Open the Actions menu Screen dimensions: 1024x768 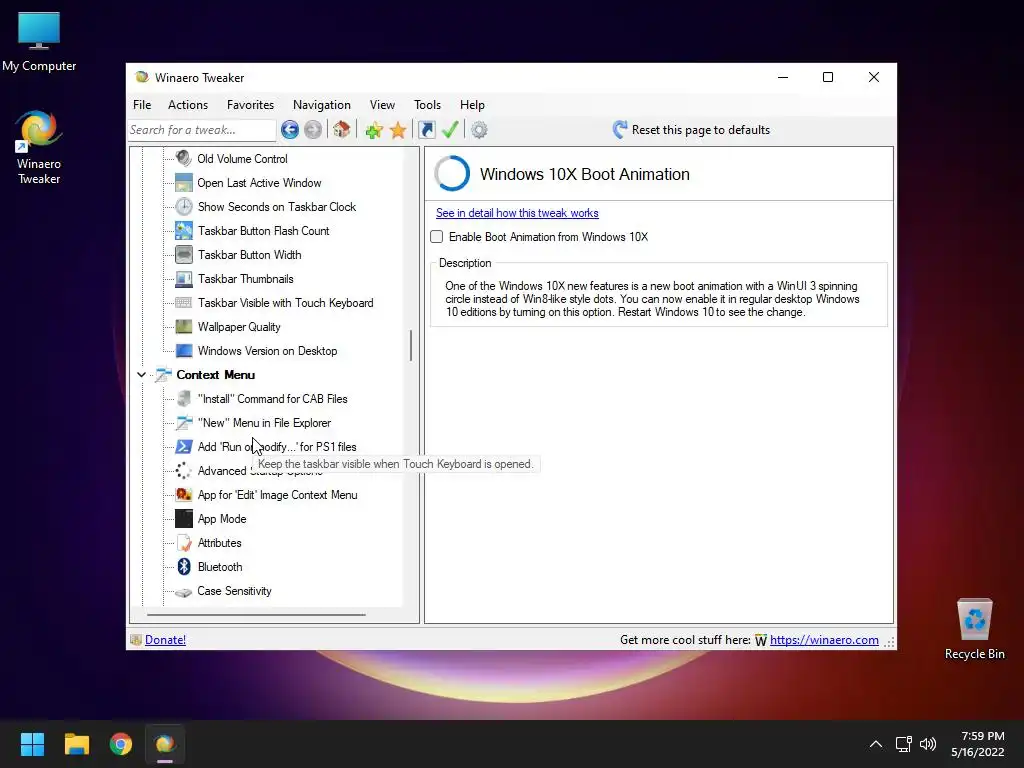pos(187,104)
